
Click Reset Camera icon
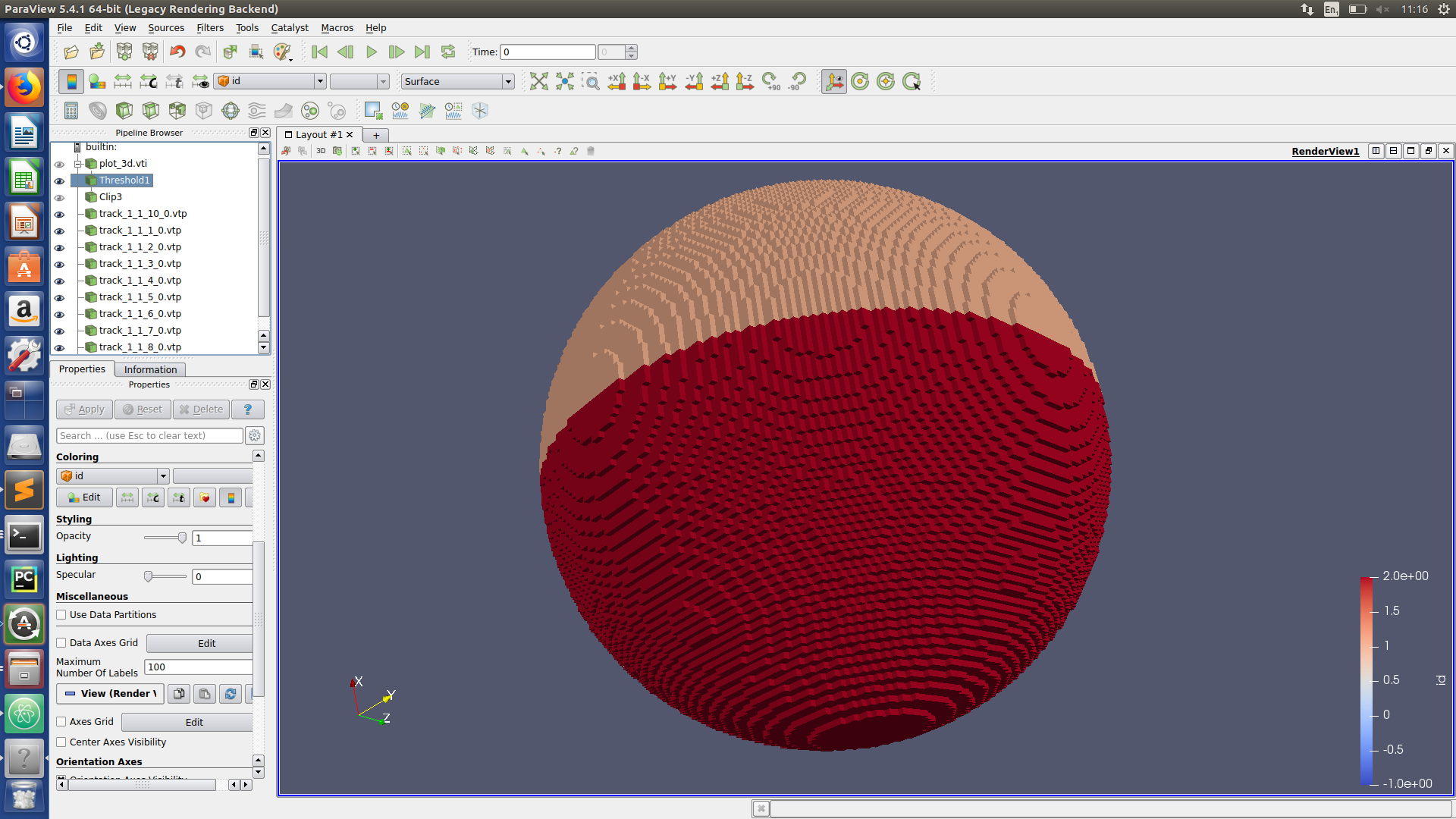click(538, 81)
